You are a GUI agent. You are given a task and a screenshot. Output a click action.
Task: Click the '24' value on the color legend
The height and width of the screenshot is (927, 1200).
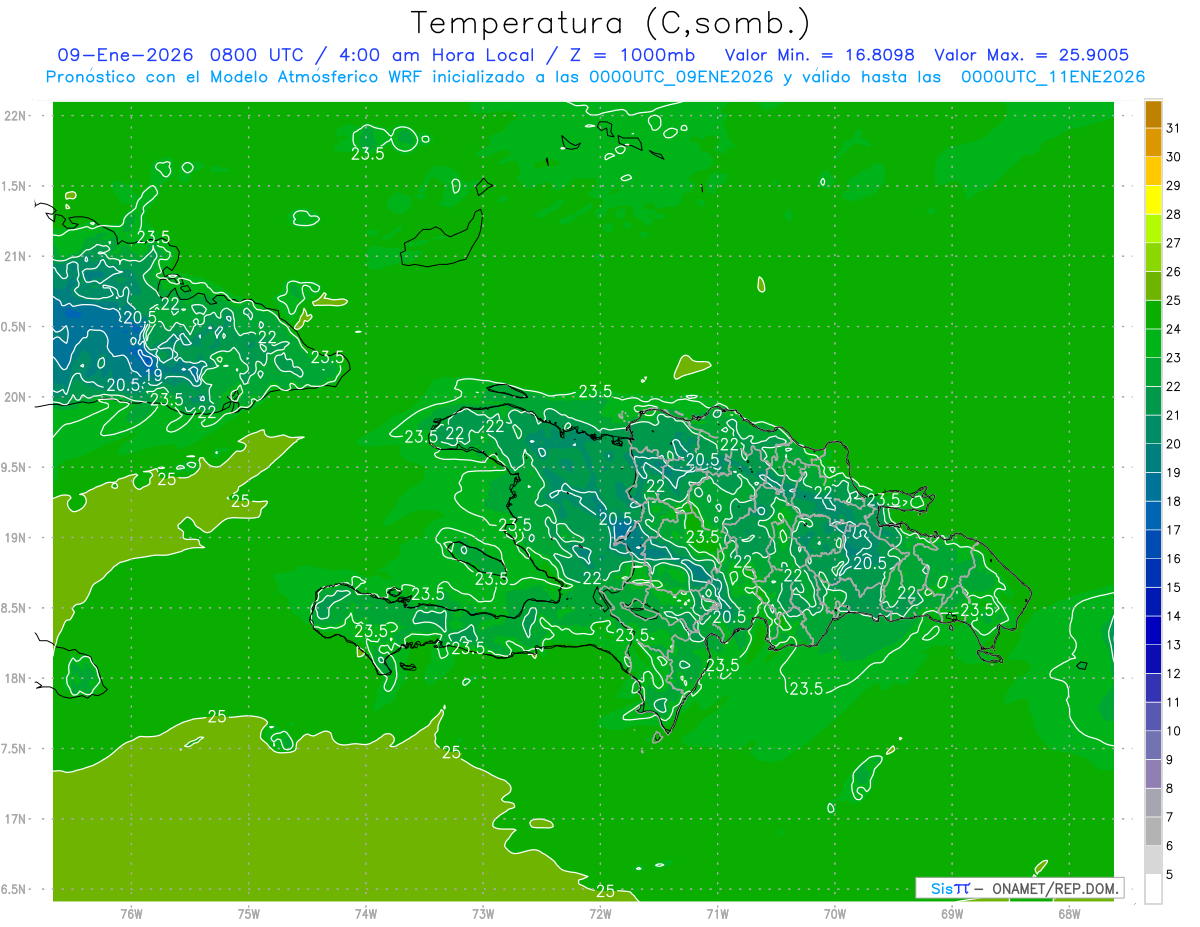click(1173, 329)
